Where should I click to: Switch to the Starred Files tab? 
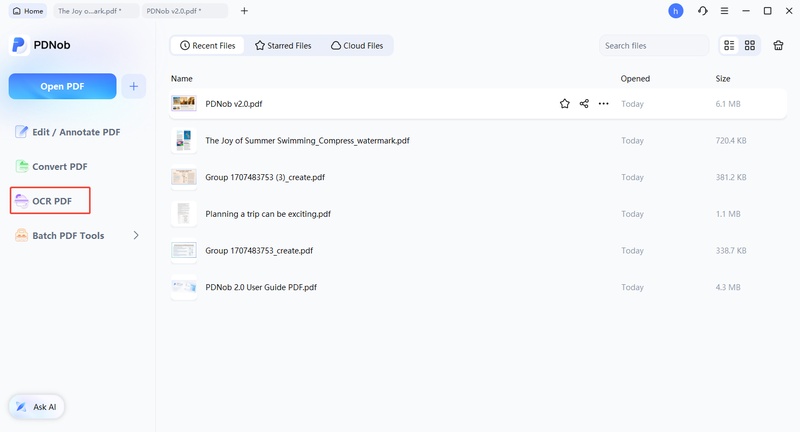282,45
